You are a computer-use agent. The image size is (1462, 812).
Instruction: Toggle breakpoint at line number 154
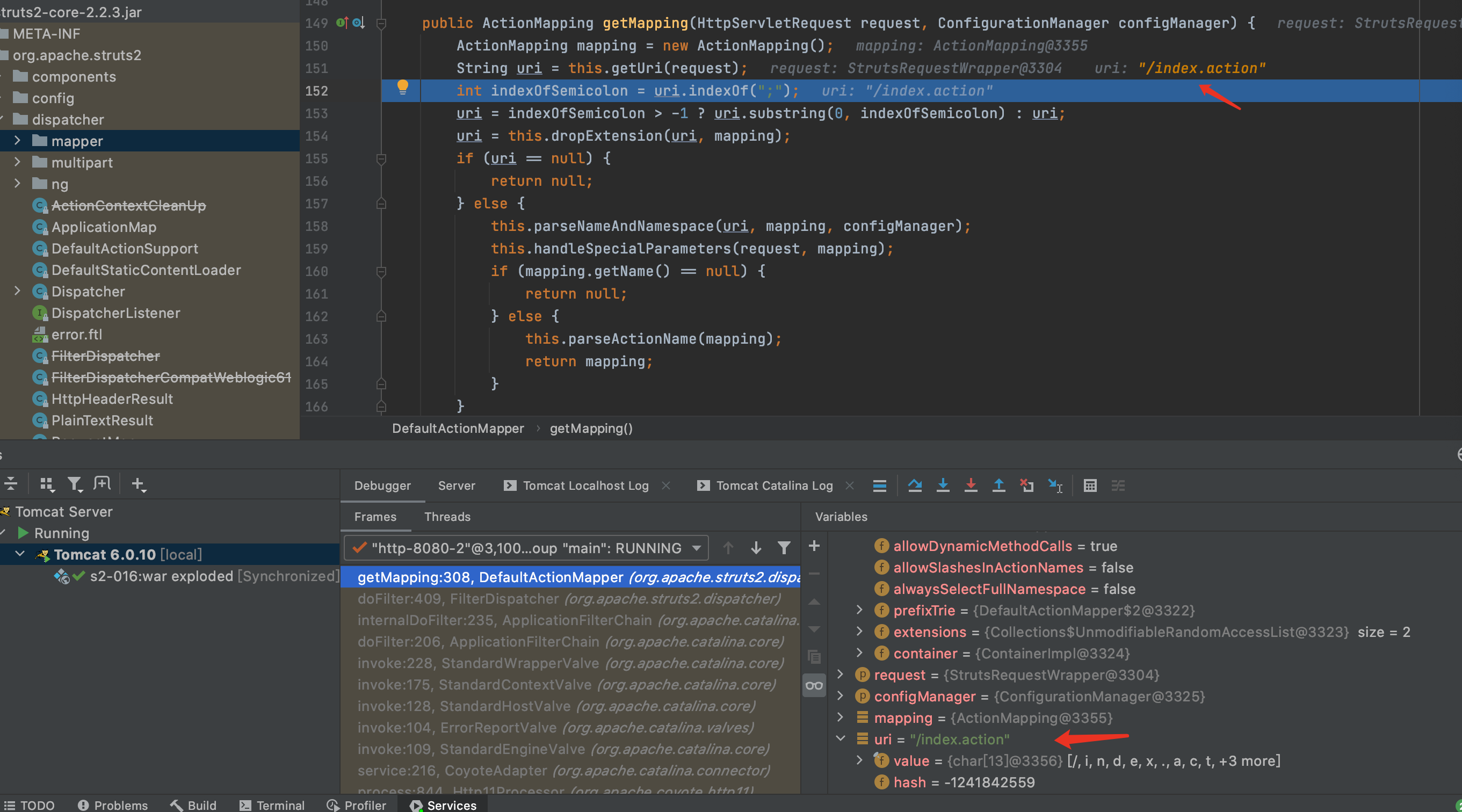click(x=317, y=136)
